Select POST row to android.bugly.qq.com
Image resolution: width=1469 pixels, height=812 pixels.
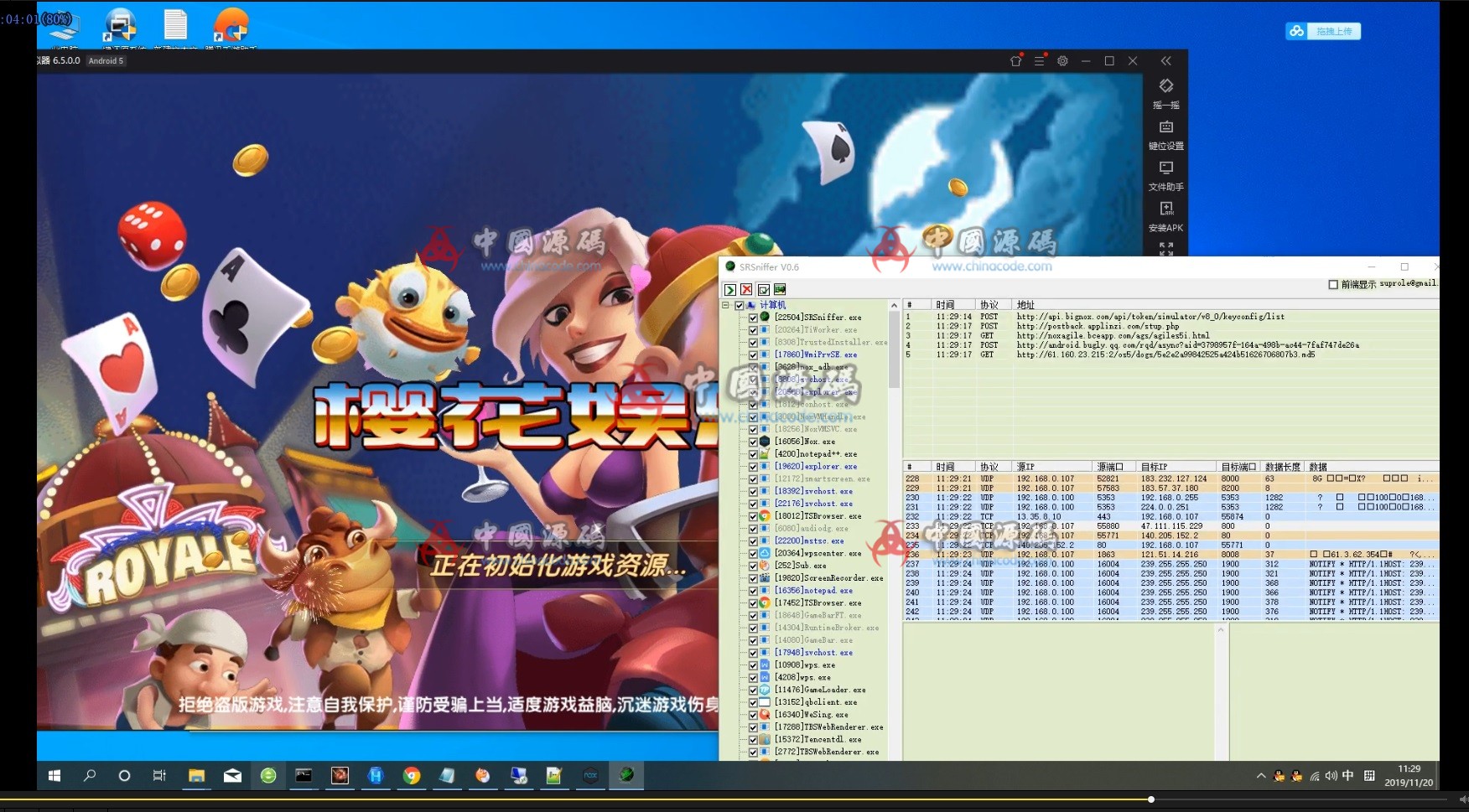coord(1171,344)
